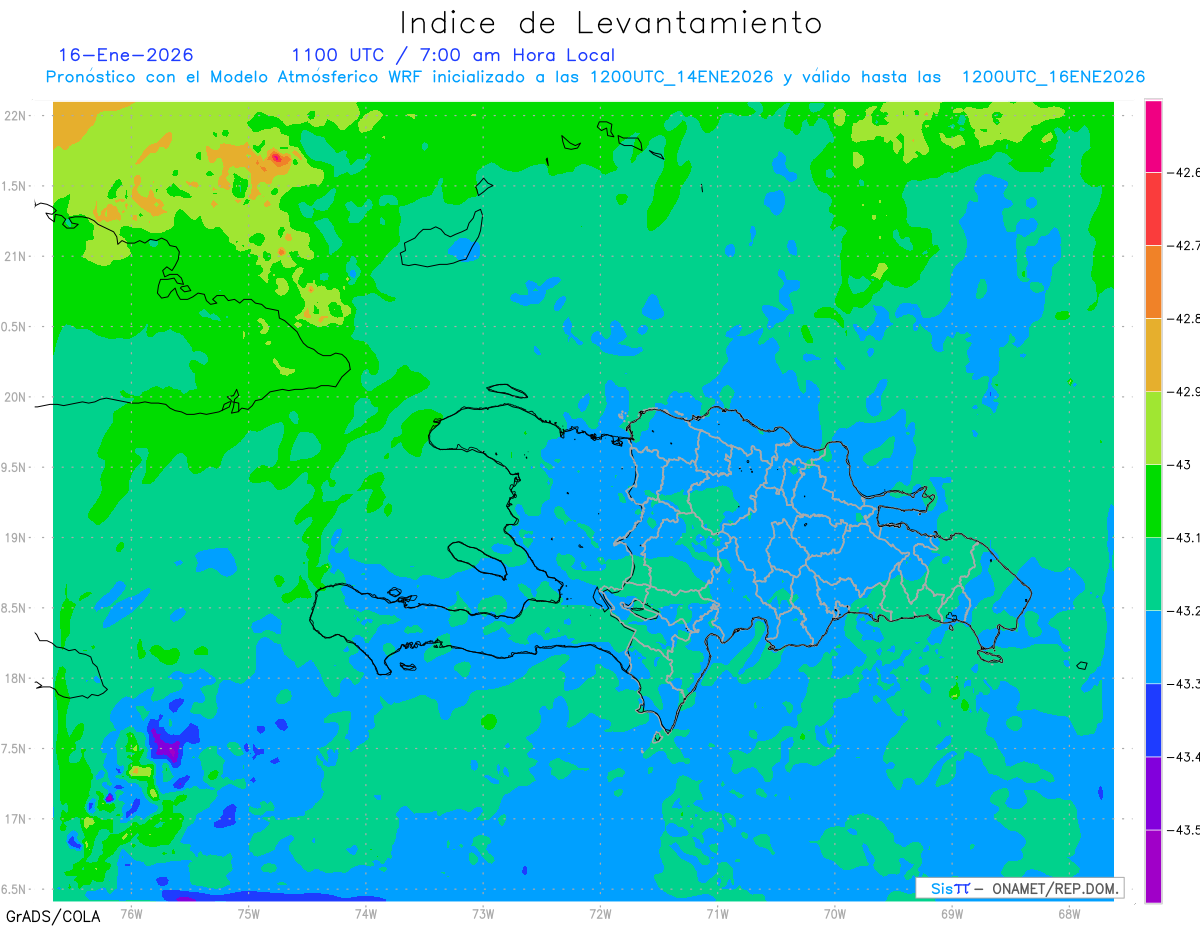Click the '-42.7' legend value
This screenshot has width=1200, height=927.
(x=1184, y=245)
